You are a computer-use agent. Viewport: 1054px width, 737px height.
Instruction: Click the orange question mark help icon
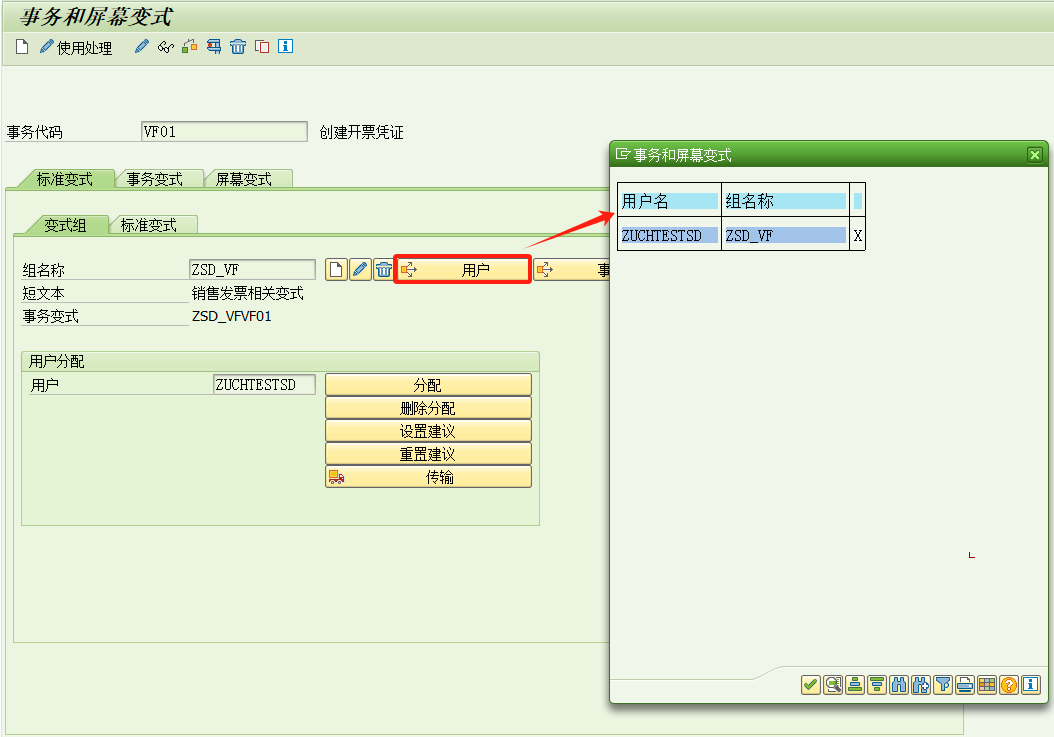[1009, 685]
